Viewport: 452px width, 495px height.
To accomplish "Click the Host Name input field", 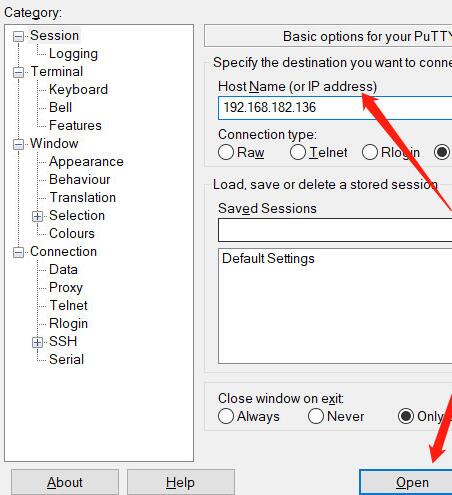I will 335,108.
